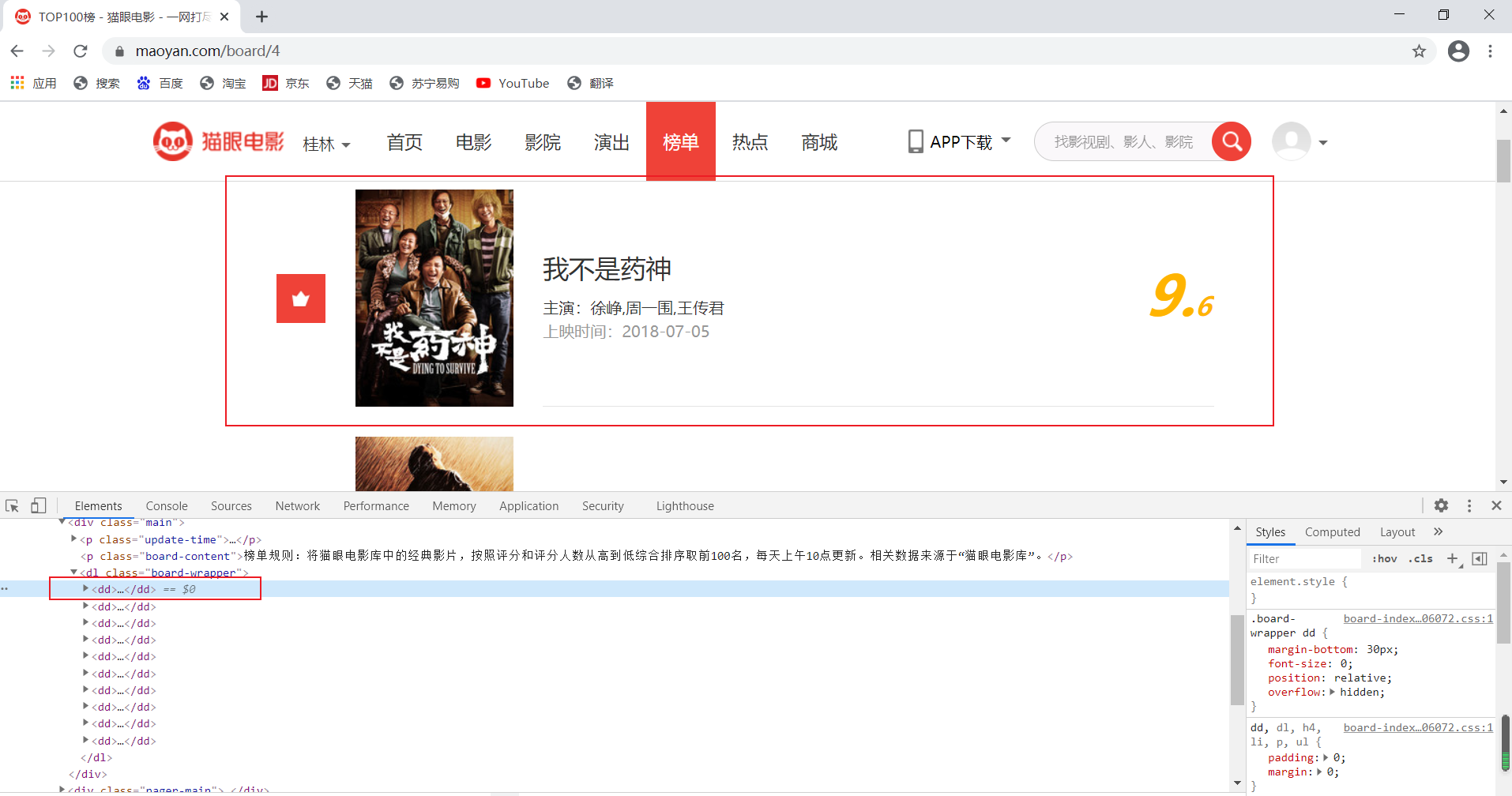1512x796 pixels.
Task: Switch to the Security tab
Action: click(603, 506)
